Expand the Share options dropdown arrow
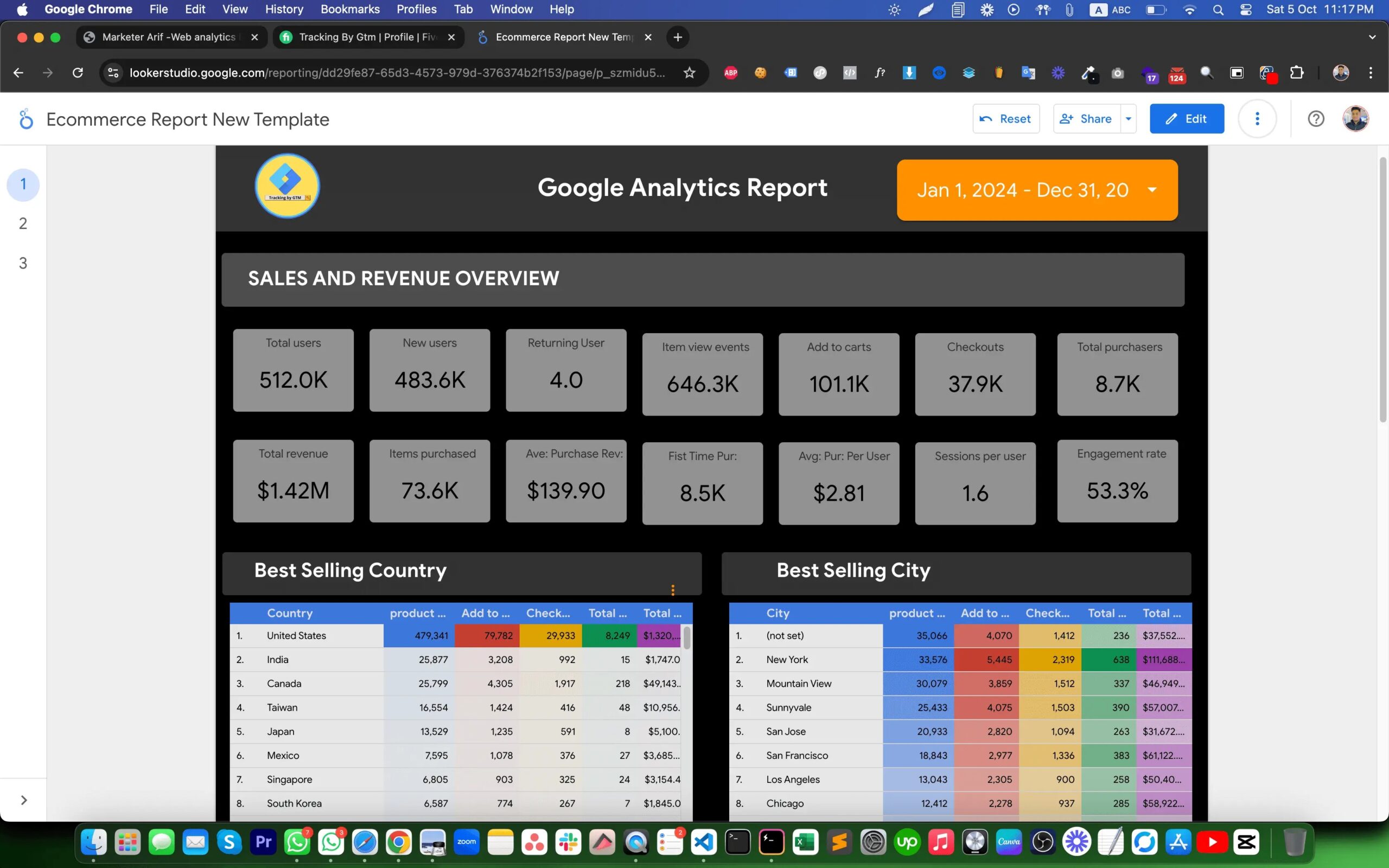 (x=1129, y=119)
